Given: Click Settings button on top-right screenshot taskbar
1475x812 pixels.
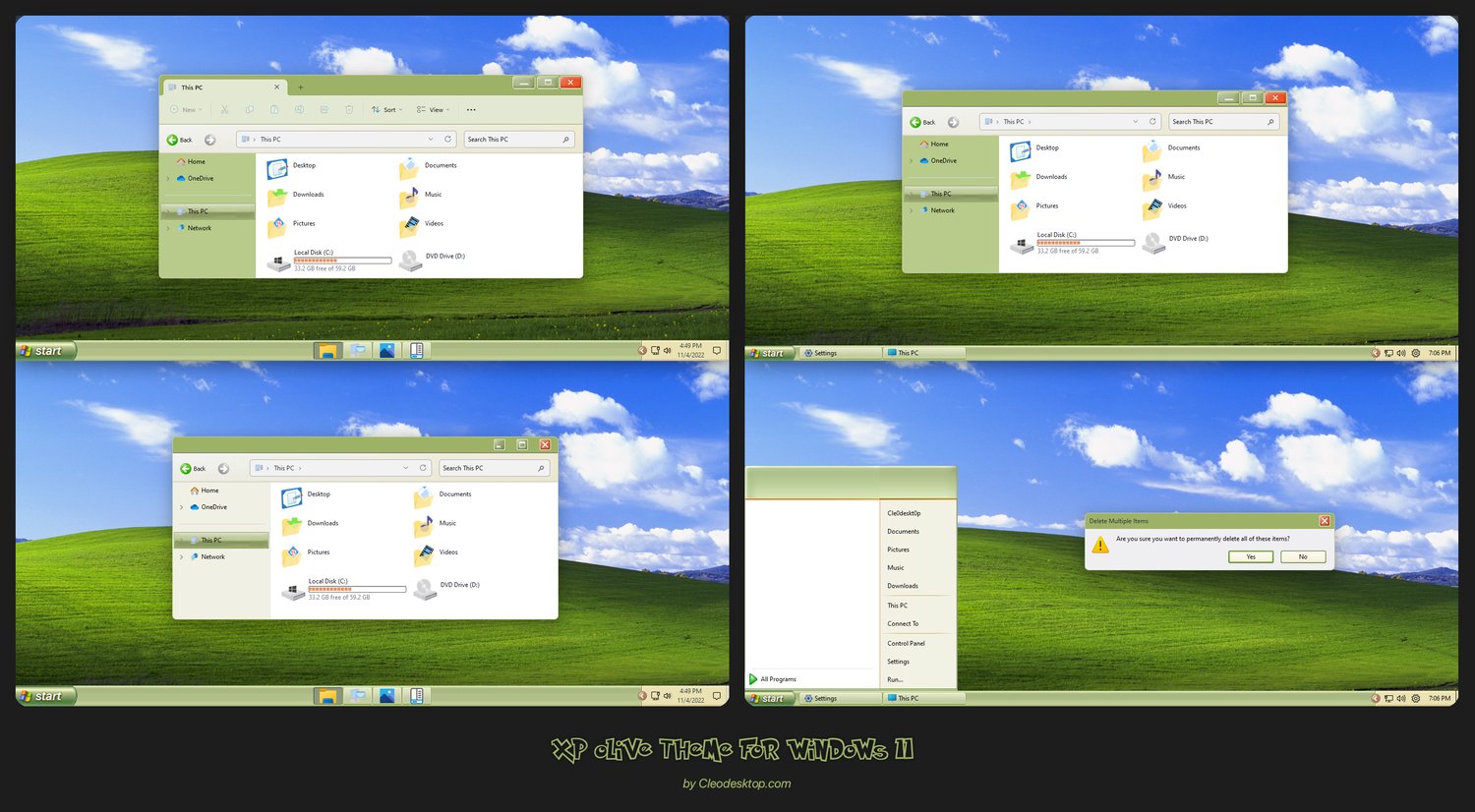Looking at the screenshot, I should tap(841, 353).
